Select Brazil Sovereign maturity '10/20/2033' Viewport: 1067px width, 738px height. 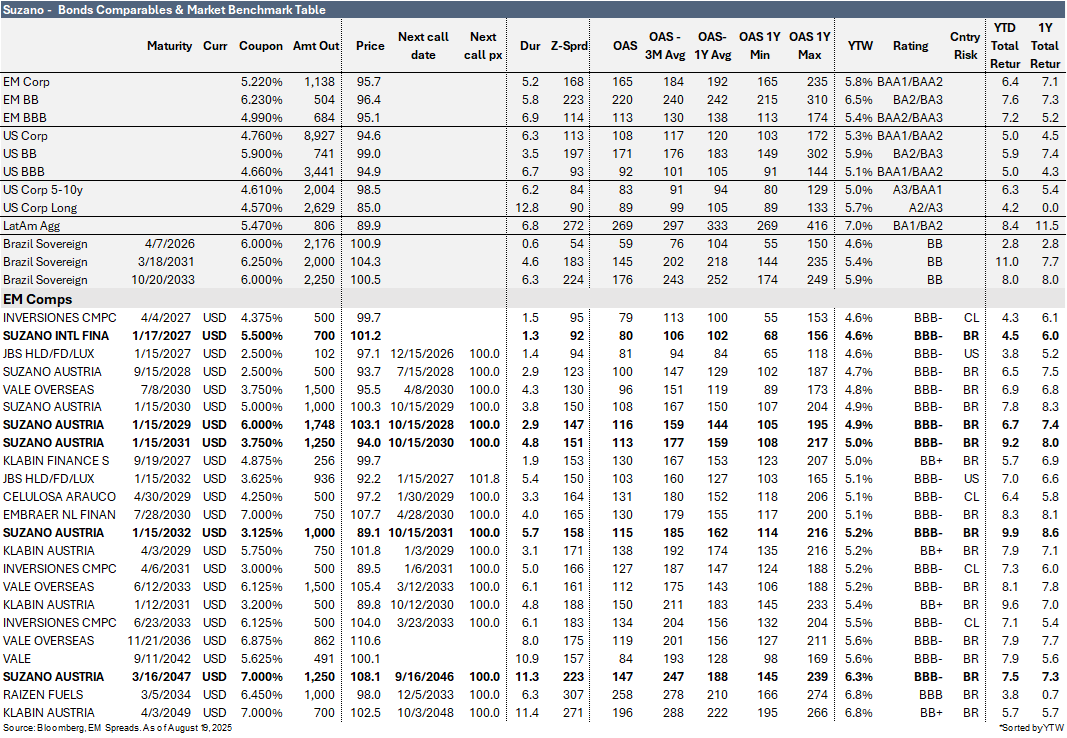(x=163, y=280)
